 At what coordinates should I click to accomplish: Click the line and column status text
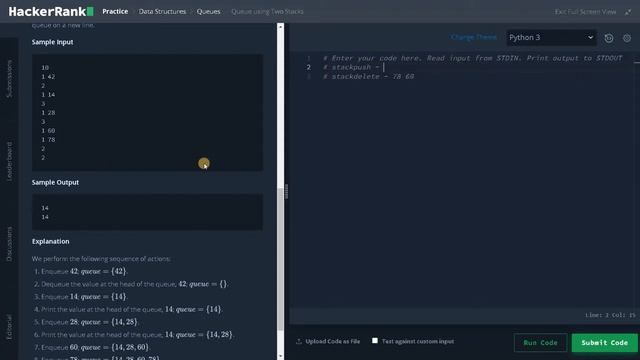click(610, 315)
